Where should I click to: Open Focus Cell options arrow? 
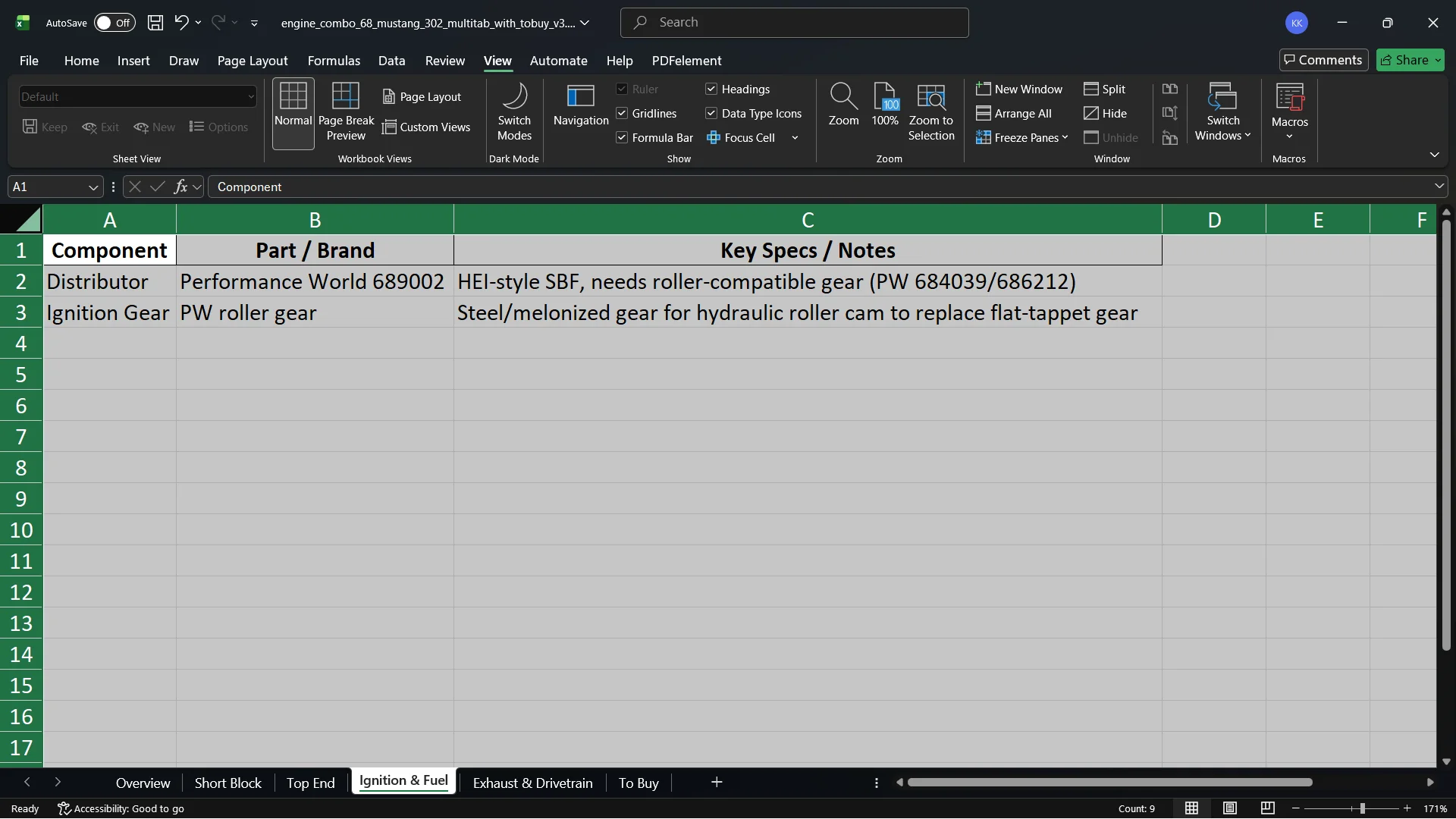[x=795, y=138]
